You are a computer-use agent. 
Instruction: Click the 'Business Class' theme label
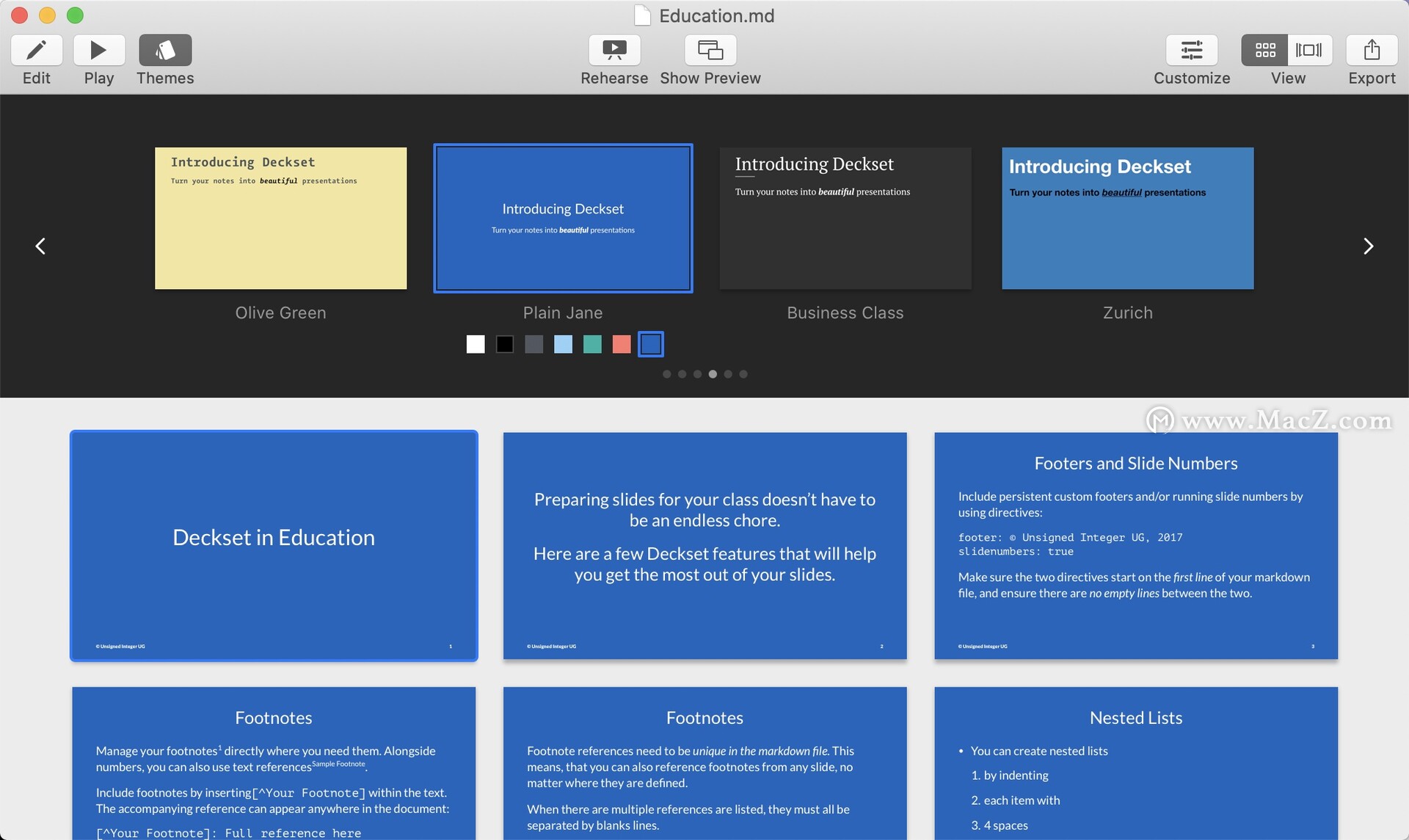coord(845,313)
